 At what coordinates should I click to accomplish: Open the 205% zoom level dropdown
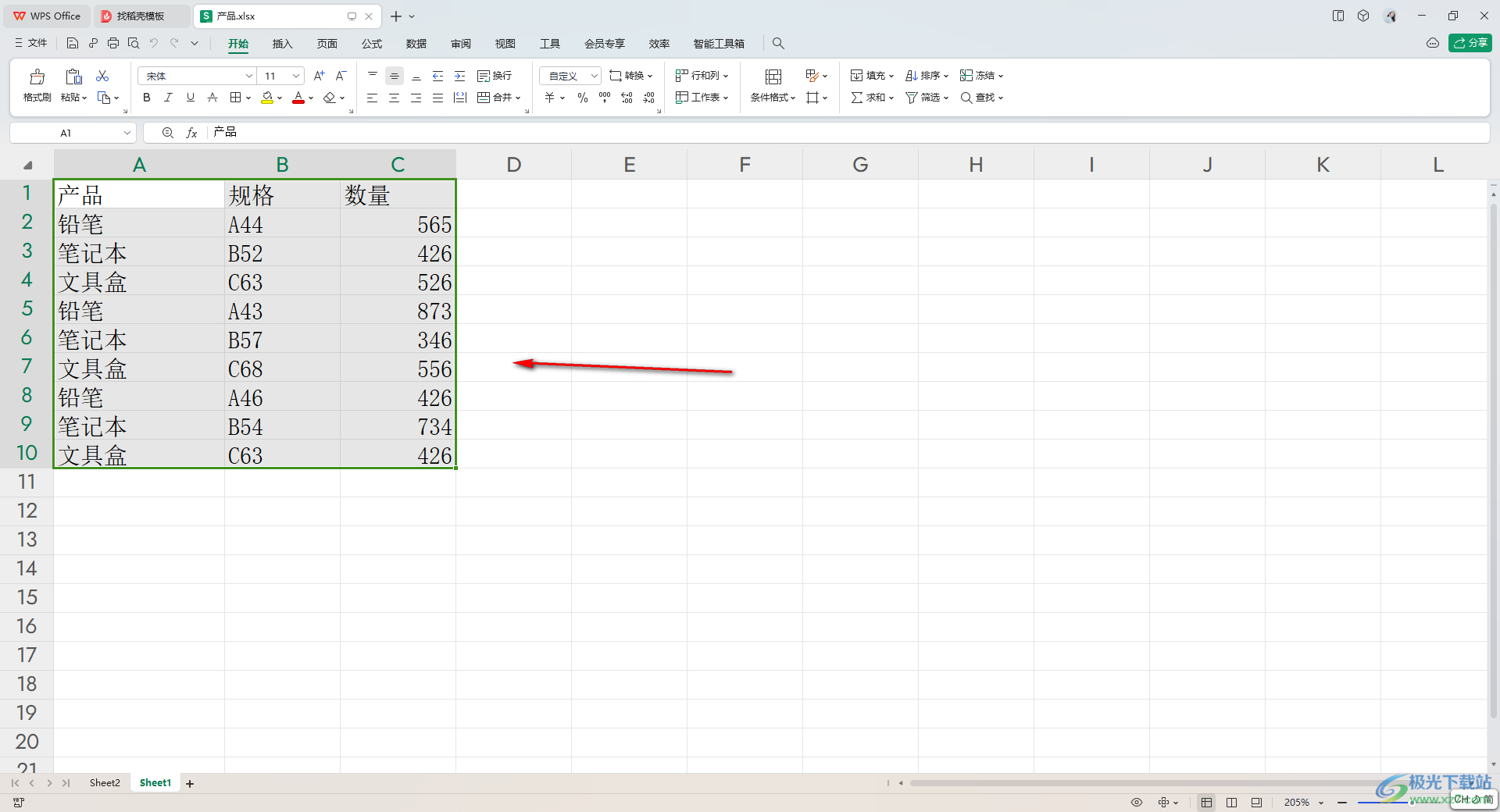click(x=1322, y=803)
